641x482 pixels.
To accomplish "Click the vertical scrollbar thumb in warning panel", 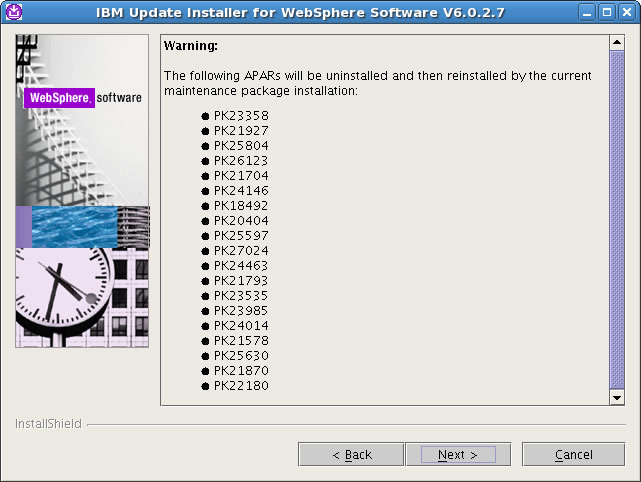I will tap(617, 220).
